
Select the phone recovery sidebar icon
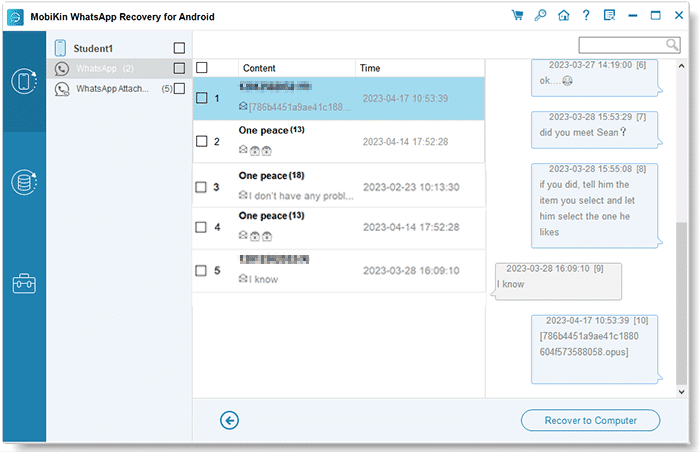(x=23, y=82)
